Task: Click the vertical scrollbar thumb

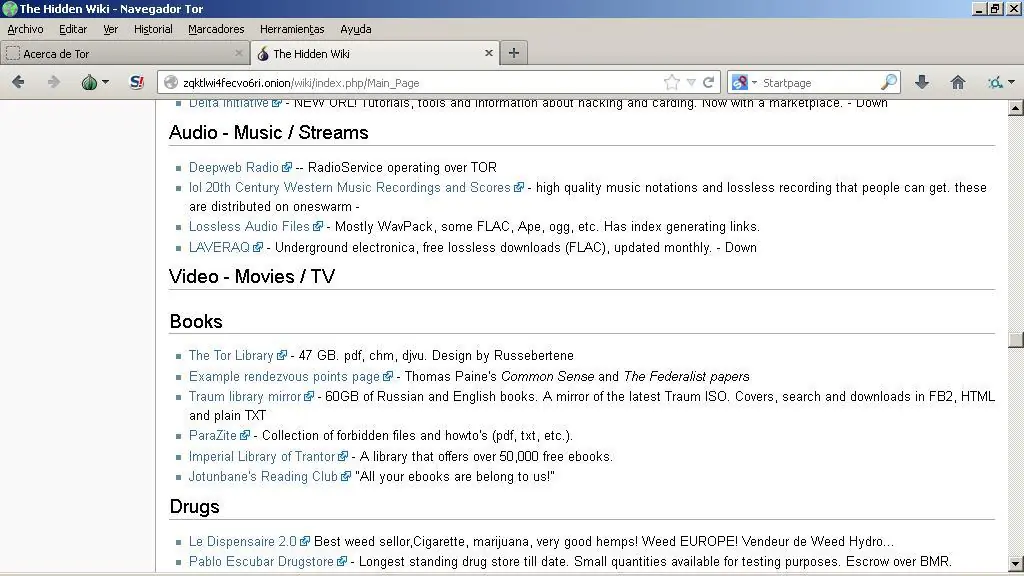Action: pyautogui.click(x=1016, y=340)
